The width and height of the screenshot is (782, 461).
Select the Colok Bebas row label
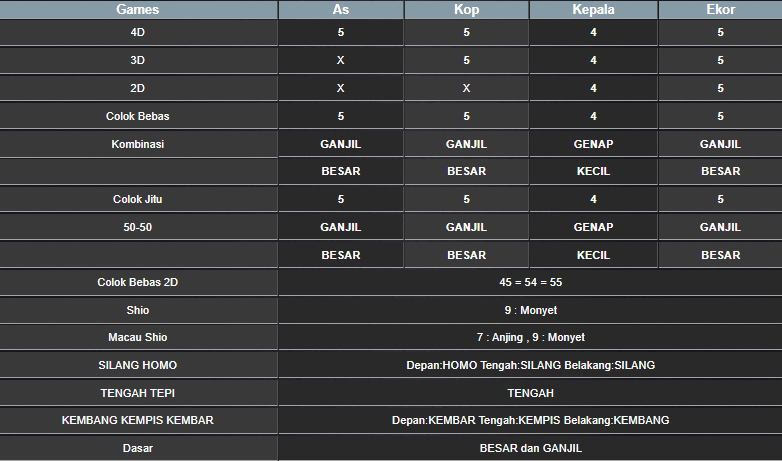click(138, 116)
